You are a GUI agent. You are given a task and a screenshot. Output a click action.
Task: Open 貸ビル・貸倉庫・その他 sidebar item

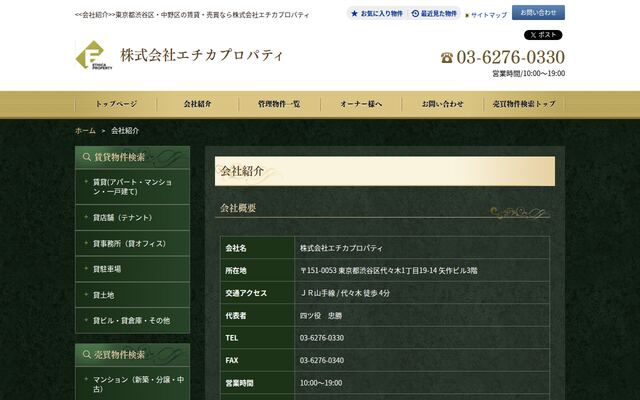tap(133, 320)
